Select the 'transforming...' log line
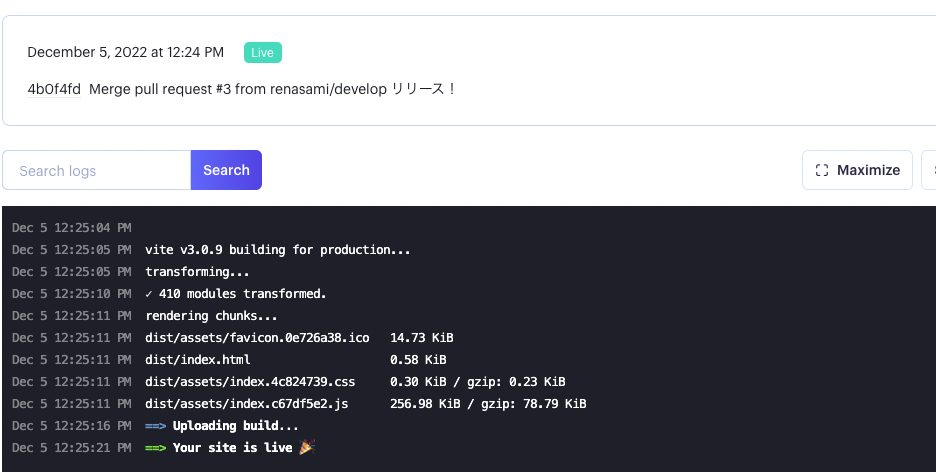Viewport: 936px width, 472px height. click(x=197, y=272)
